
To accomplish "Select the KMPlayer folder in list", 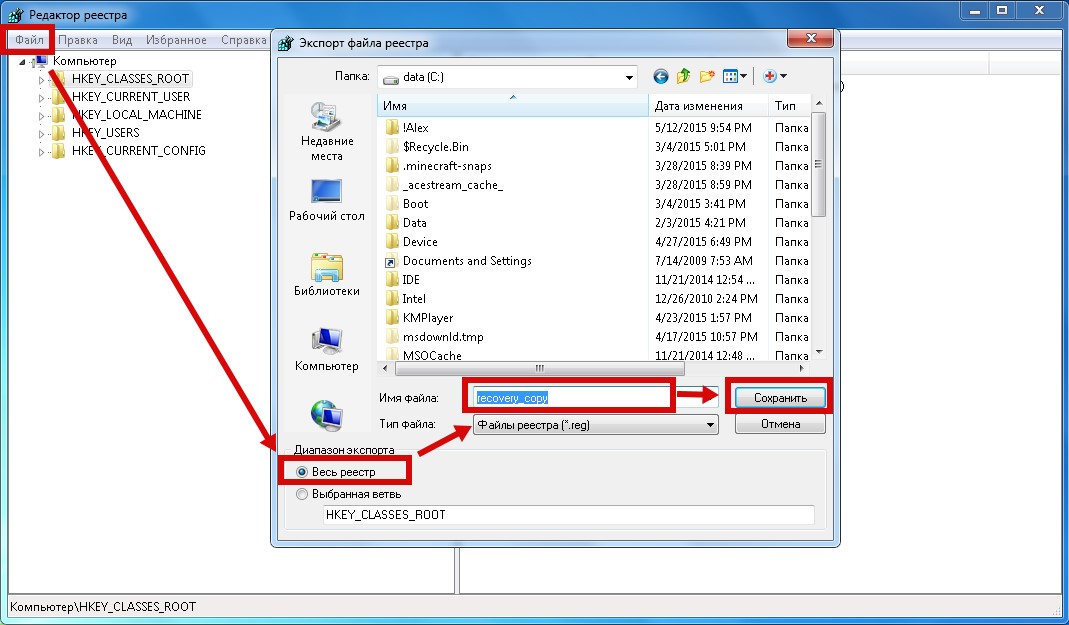I will [x=427, y=318].
